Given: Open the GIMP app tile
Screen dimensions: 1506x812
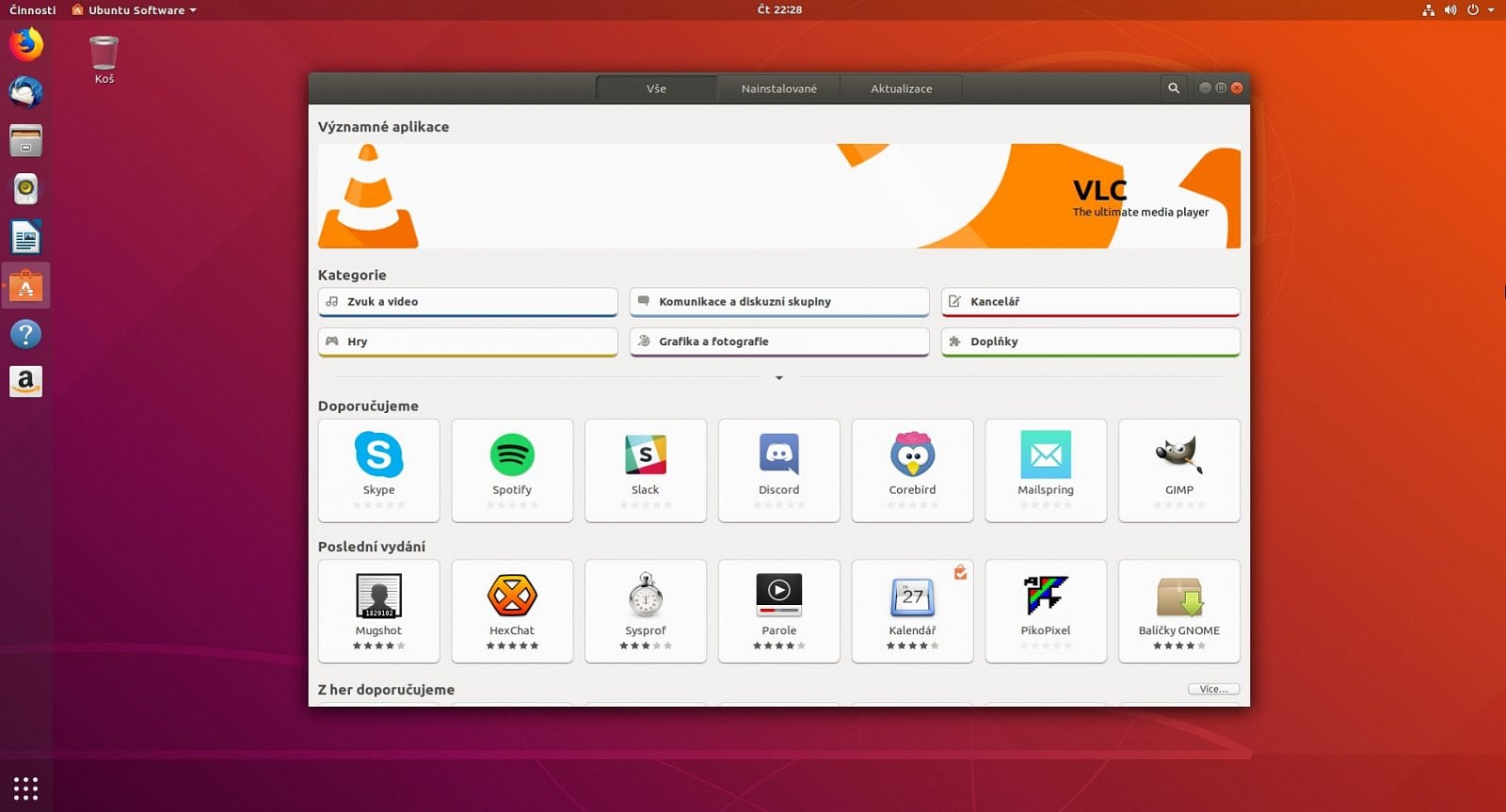Looking at the screenshot, I should [1179, 470].
